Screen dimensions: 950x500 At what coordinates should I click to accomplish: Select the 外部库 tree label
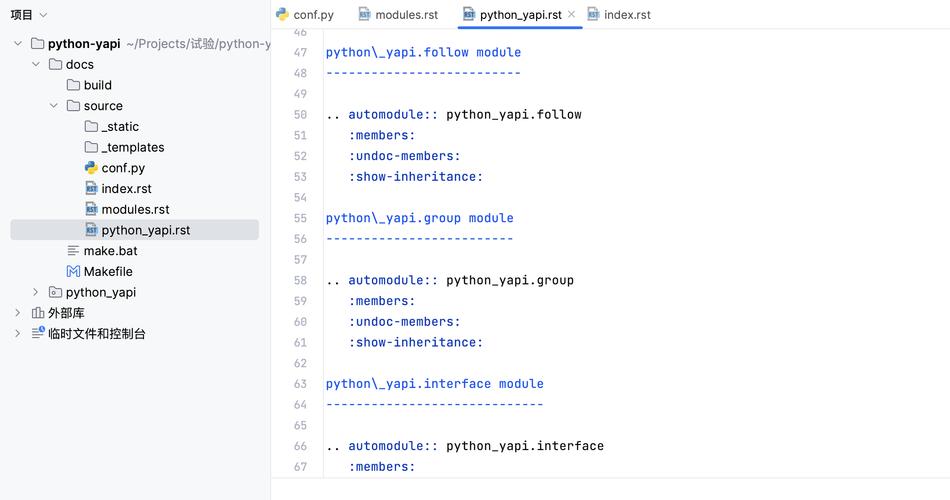pos(66,313)
